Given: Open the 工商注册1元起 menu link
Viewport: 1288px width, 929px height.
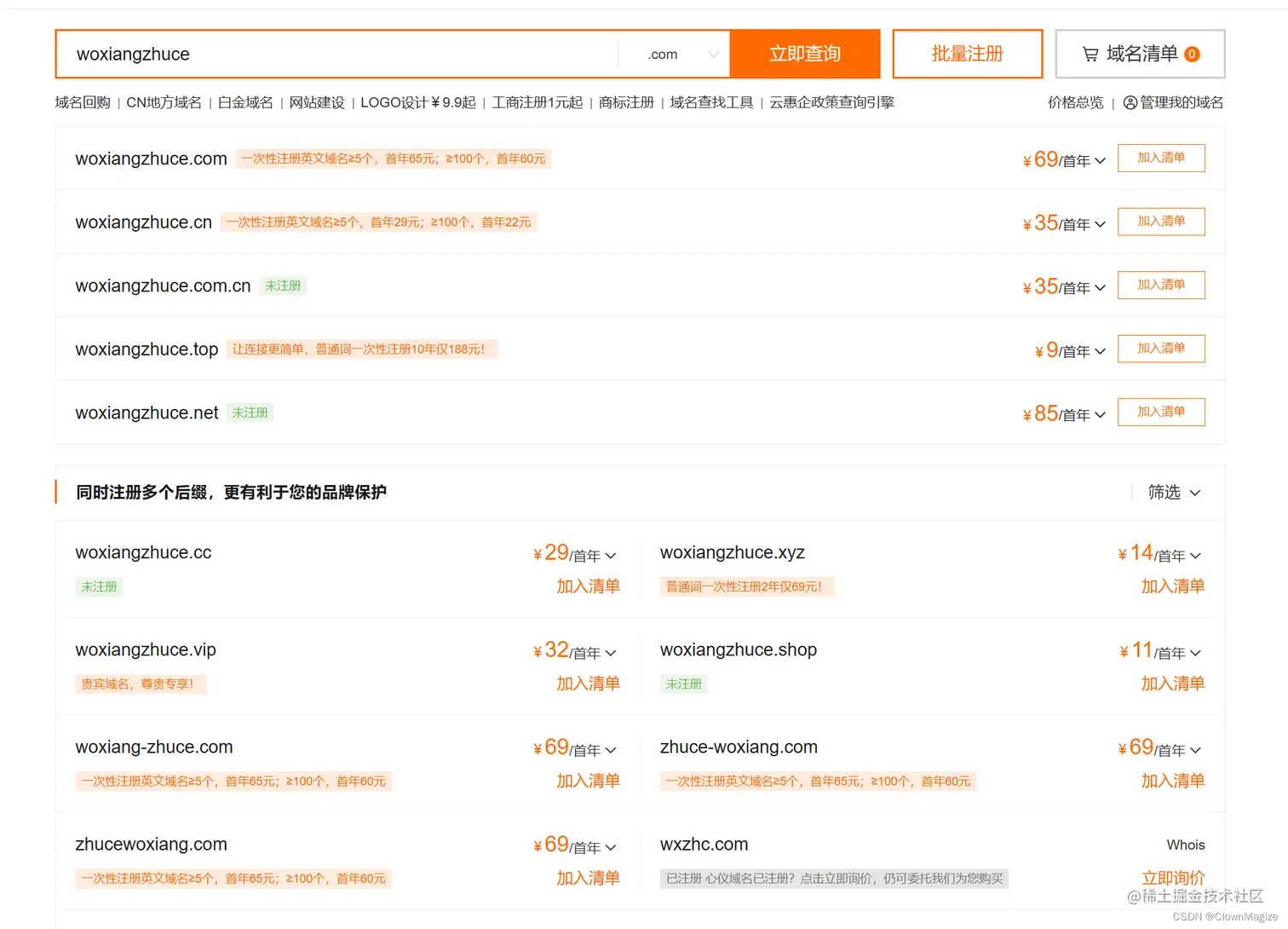Looking at the screenshot, I should click(x=538, y=102).
